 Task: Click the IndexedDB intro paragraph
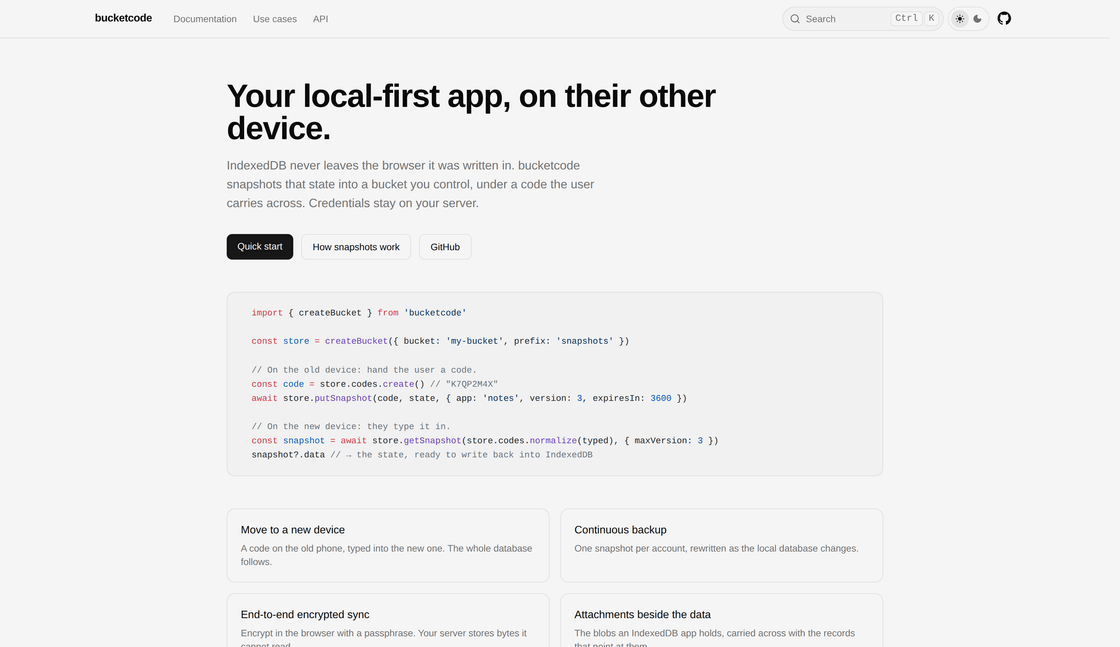(411, 184)
